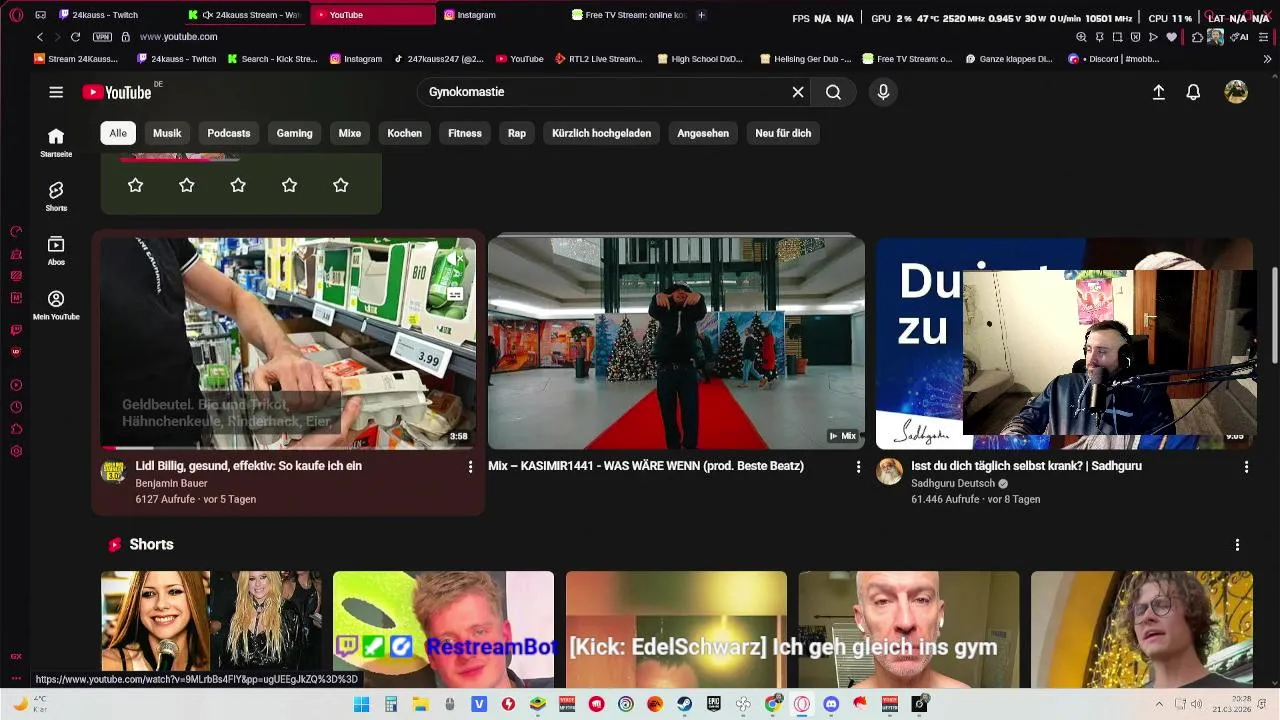The width and height of the screenshot is (1280, 720).
Task: Open Mix – KASIMIR1441 title link
Action: coord(646,466)
